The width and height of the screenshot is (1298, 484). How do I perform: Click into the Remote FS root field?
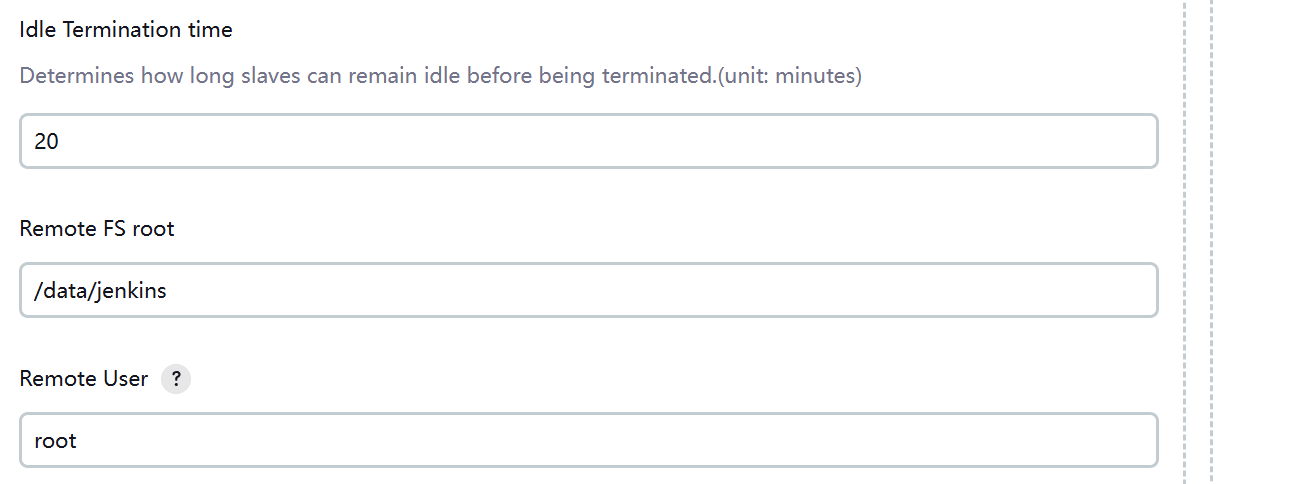click(588, 290)
